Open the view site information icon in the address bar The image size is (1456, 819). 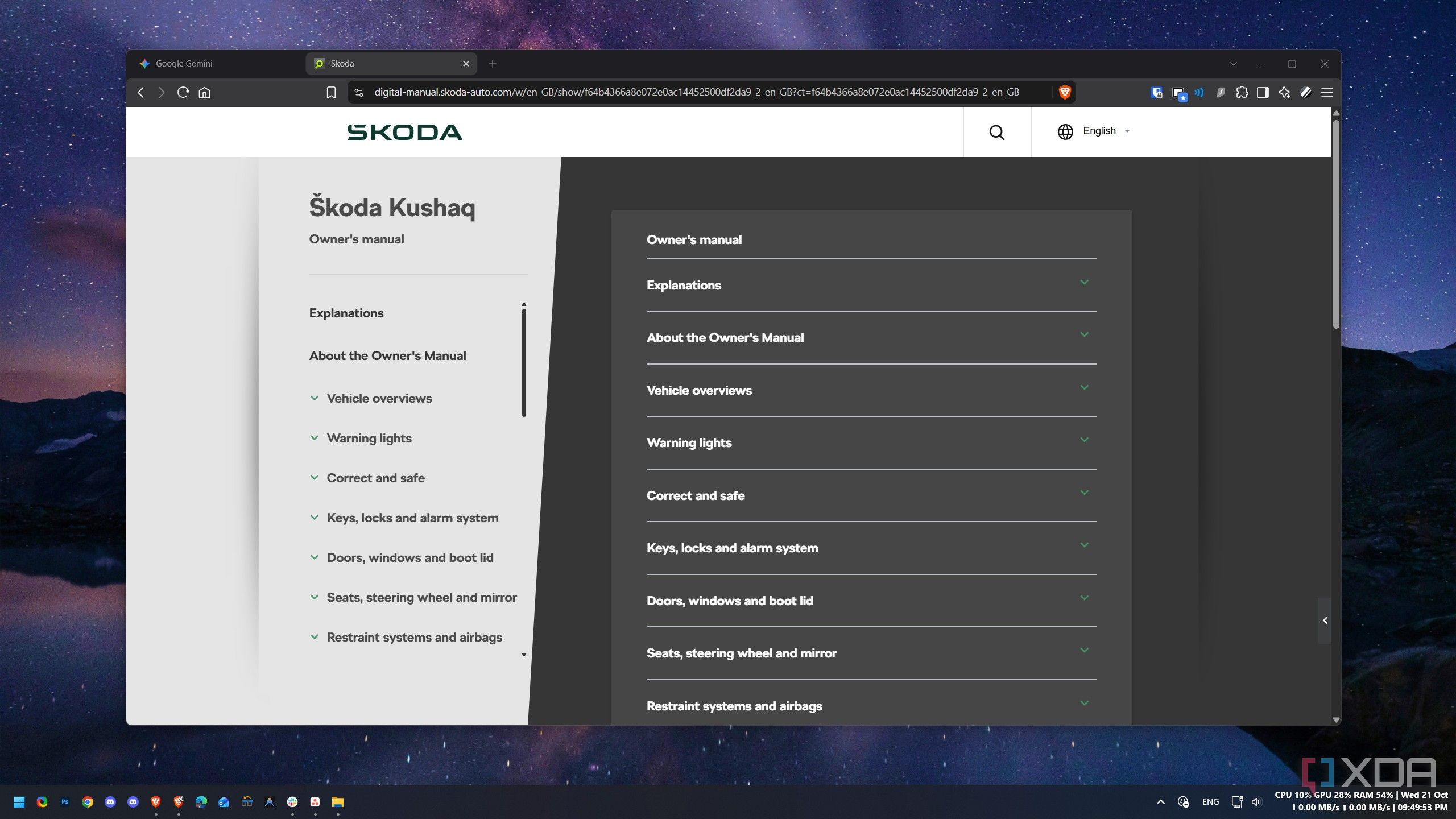[358, 92]
